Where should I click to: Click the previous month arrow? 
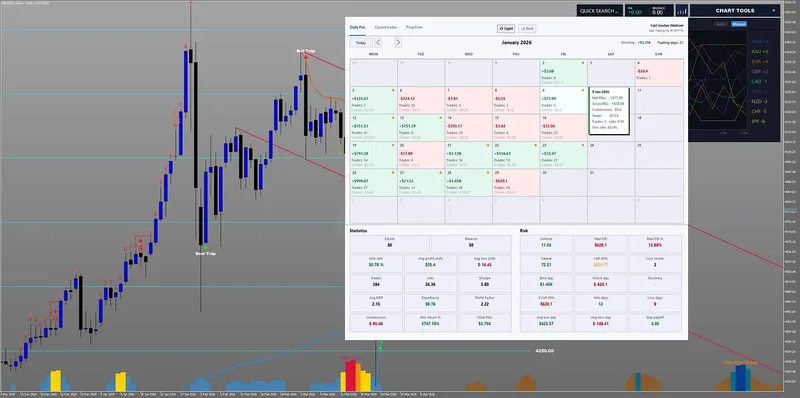pyautogui.click(x=378, y=43)
